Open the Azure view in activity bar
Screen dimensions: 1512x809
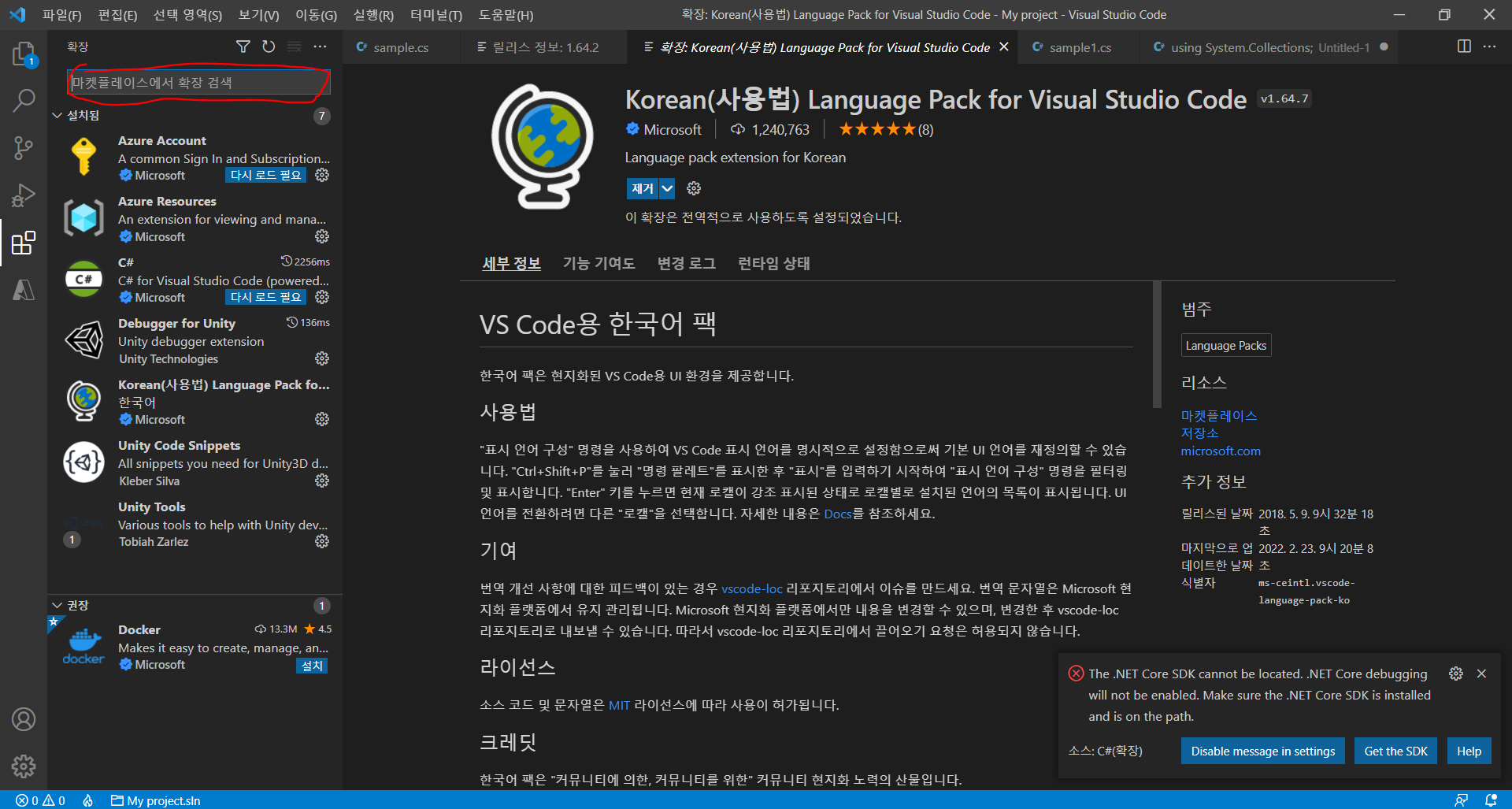pos(24,290)
